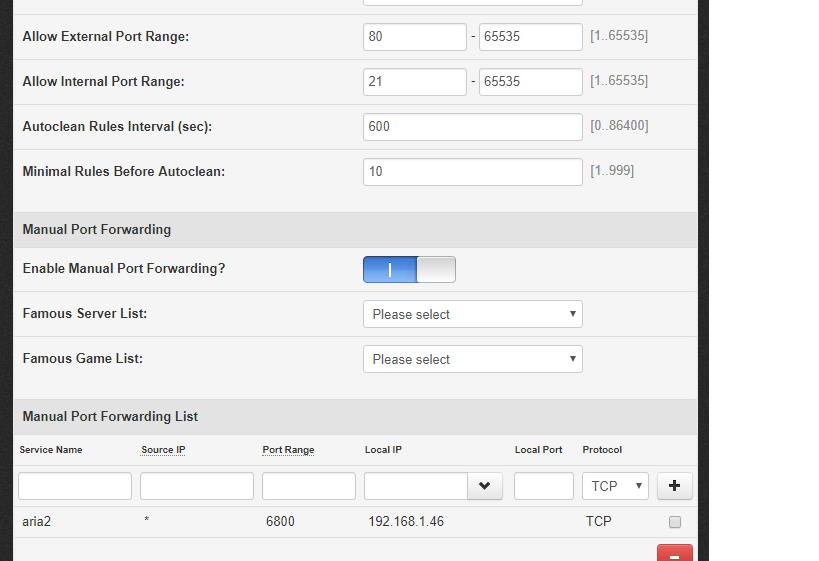Screen dimensions: 819x561
Task: Click the Source IP column header
Action: (163, 450)
